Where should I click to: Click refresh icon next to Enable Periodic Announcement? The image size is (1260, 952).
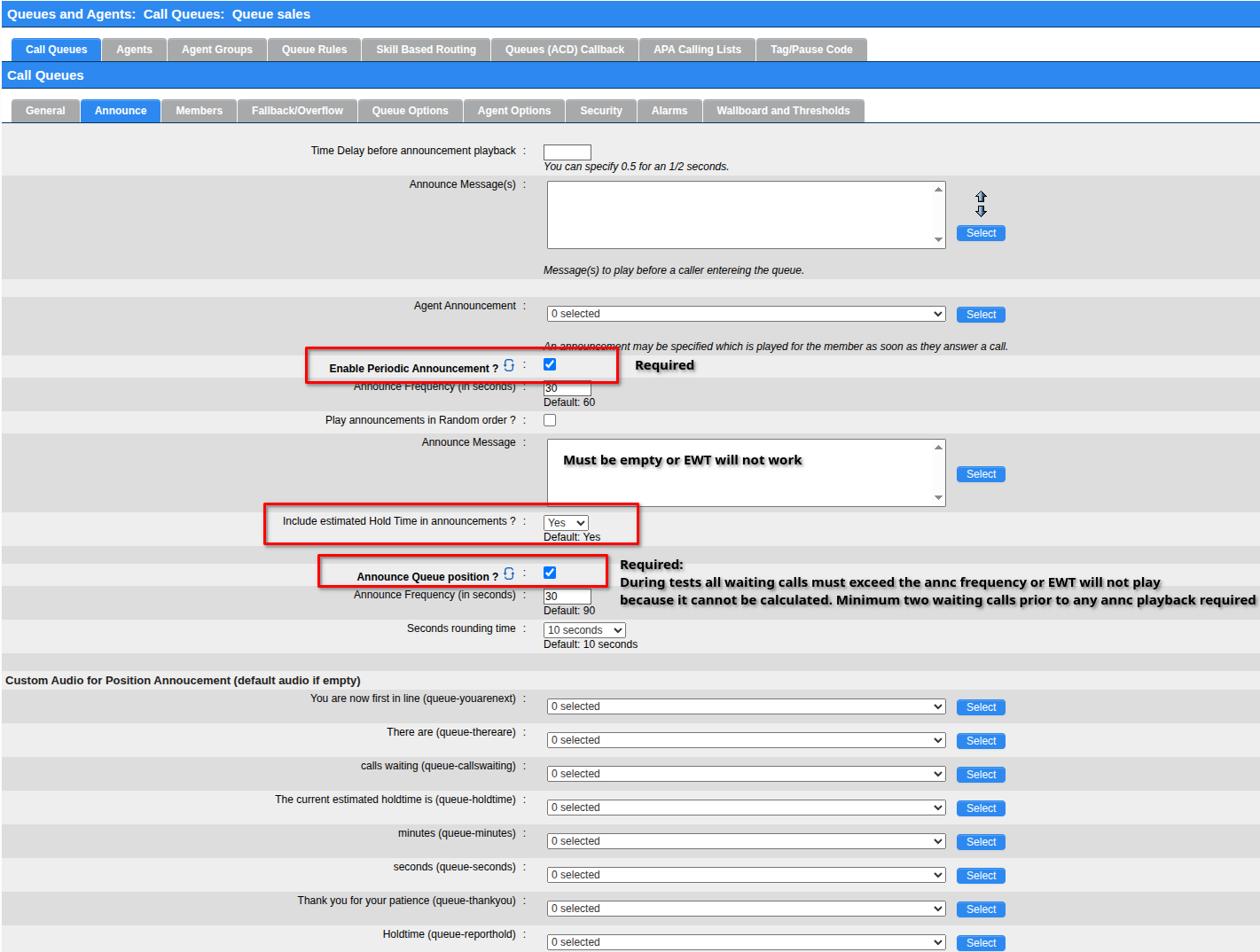509,365
